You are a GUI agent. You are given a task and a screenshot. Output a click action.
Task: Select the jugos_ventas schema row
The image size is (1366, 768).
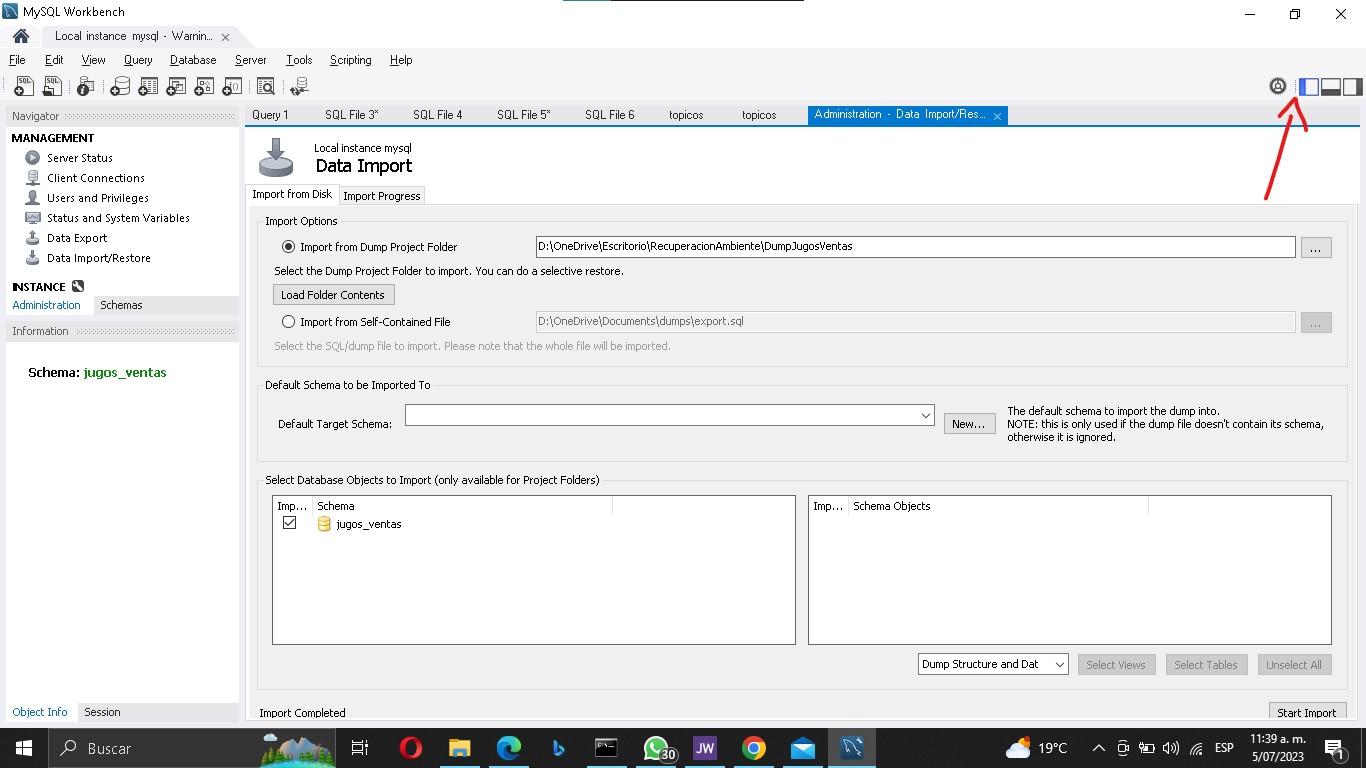[533, 524]
